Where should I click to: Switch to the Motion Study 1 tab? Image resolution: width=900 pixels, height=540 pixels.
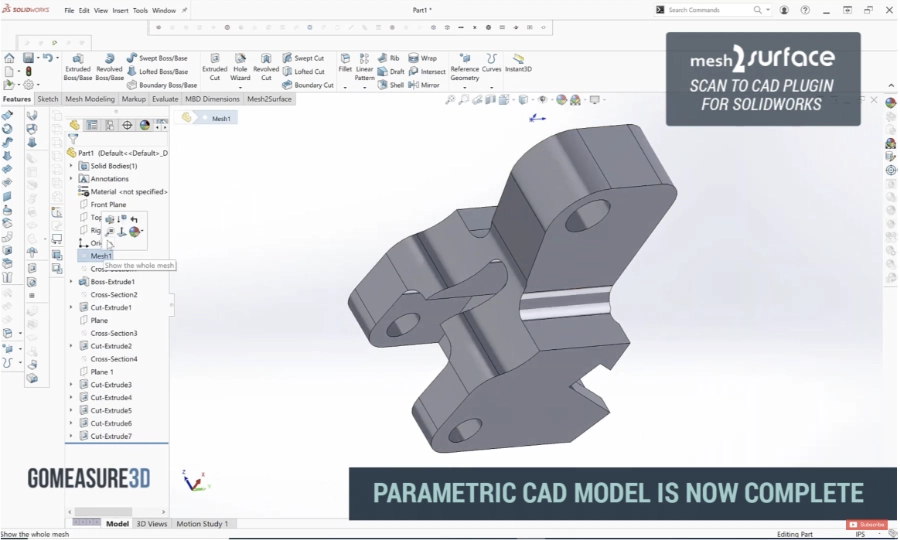(202, 523)
